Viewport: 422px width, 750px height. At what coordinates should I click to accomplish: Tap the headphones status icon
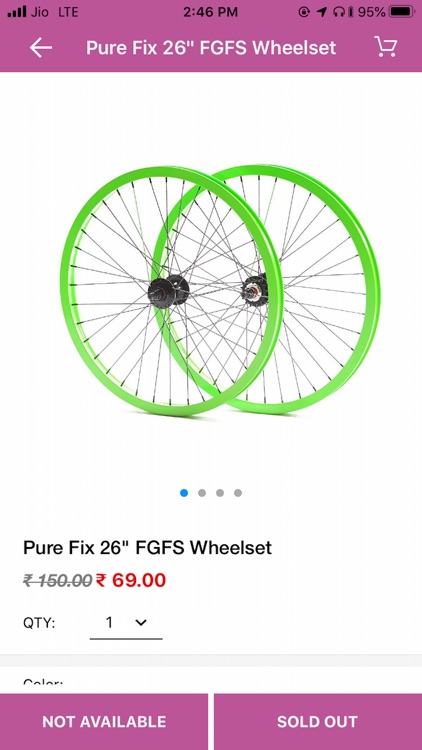click(339, 12)
